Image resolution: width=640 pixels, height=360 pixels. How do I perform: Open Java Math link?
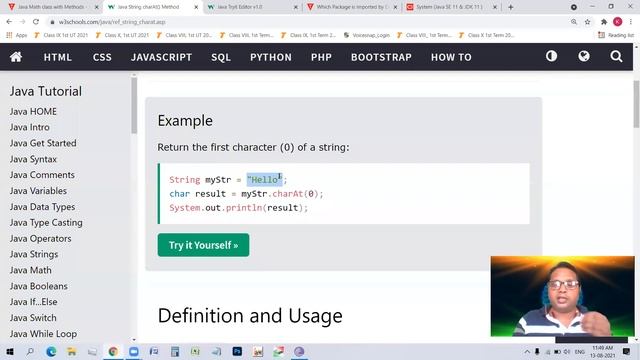[x=31, y=270]
